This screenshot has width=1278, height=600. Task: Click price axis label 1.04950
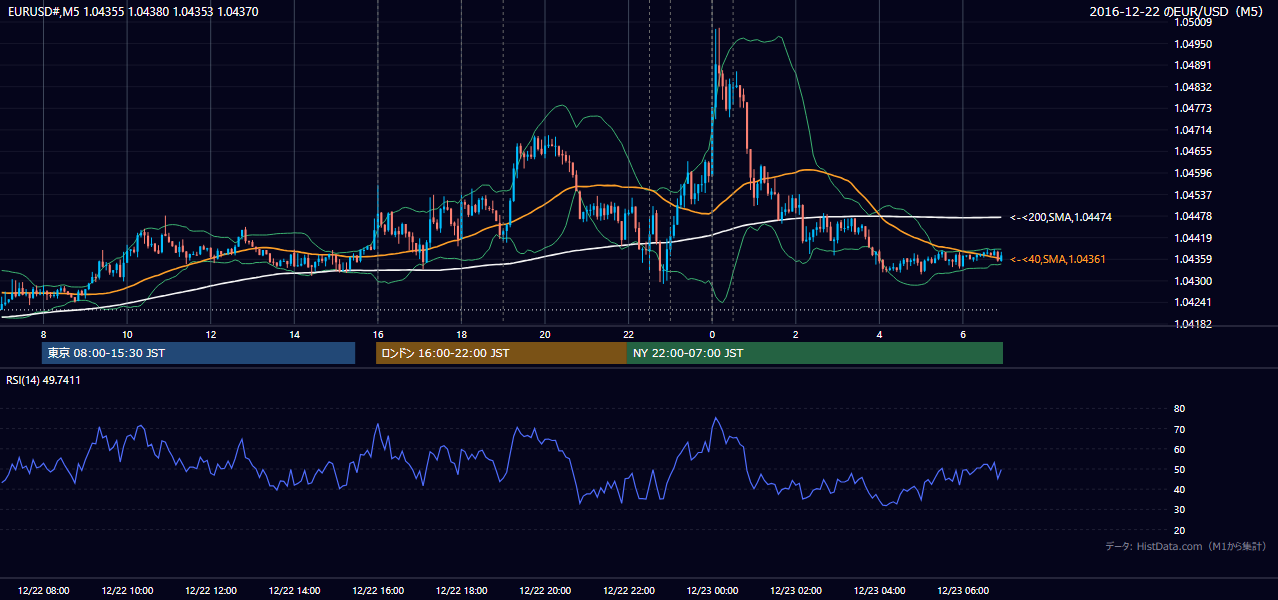(x=1193, y=44)
